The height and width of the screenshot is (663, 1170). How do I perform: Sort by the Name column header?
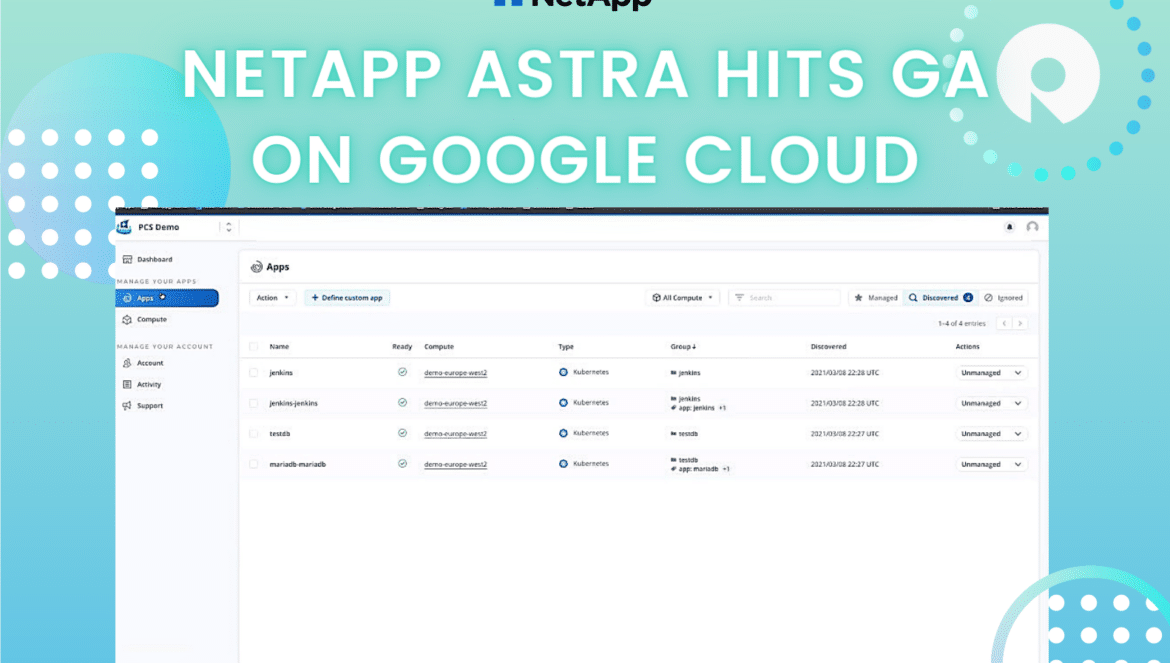[x=279, y=347]
